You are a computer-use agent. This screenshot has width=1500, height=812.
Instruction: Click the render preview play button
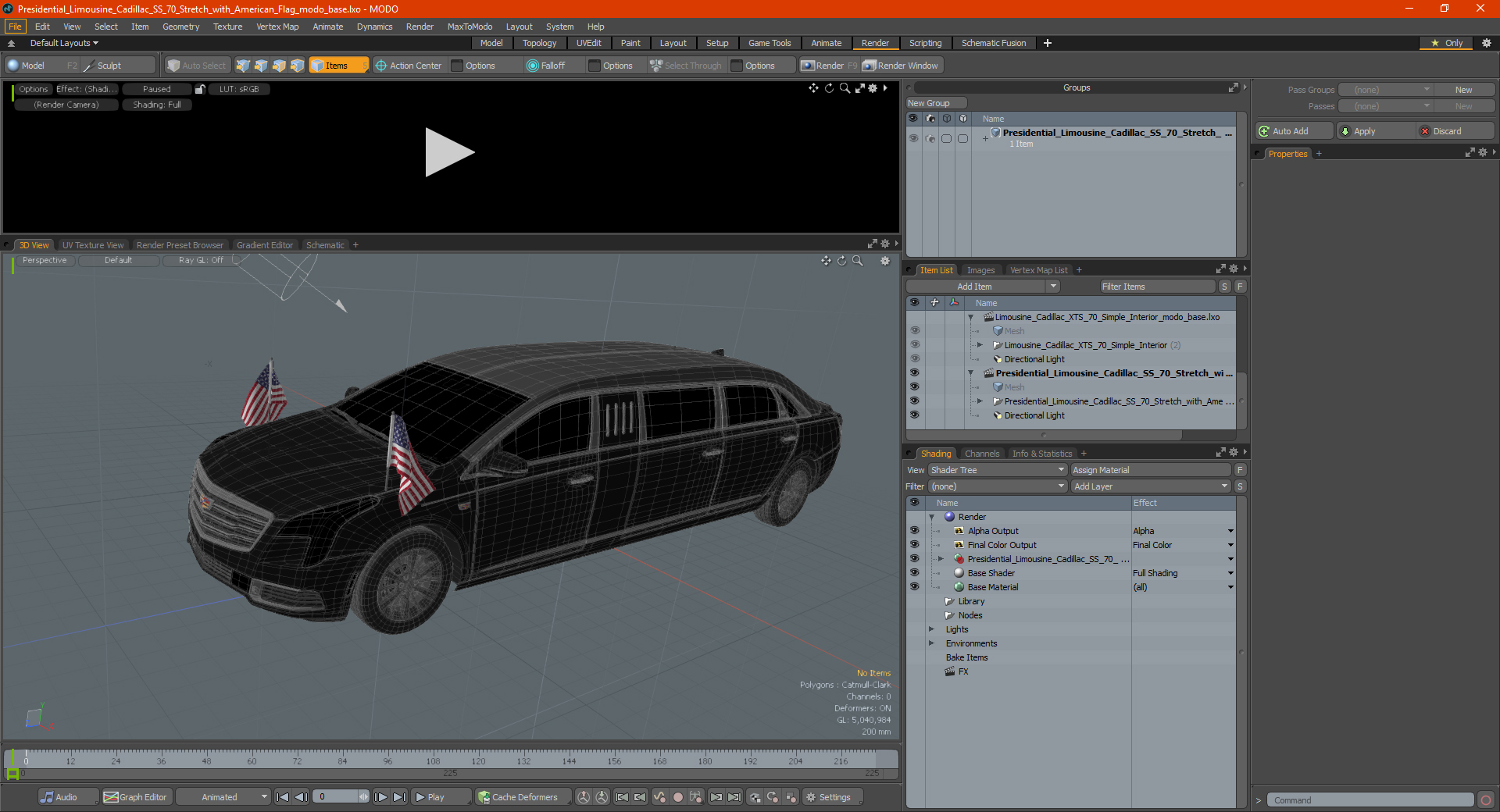449,152
